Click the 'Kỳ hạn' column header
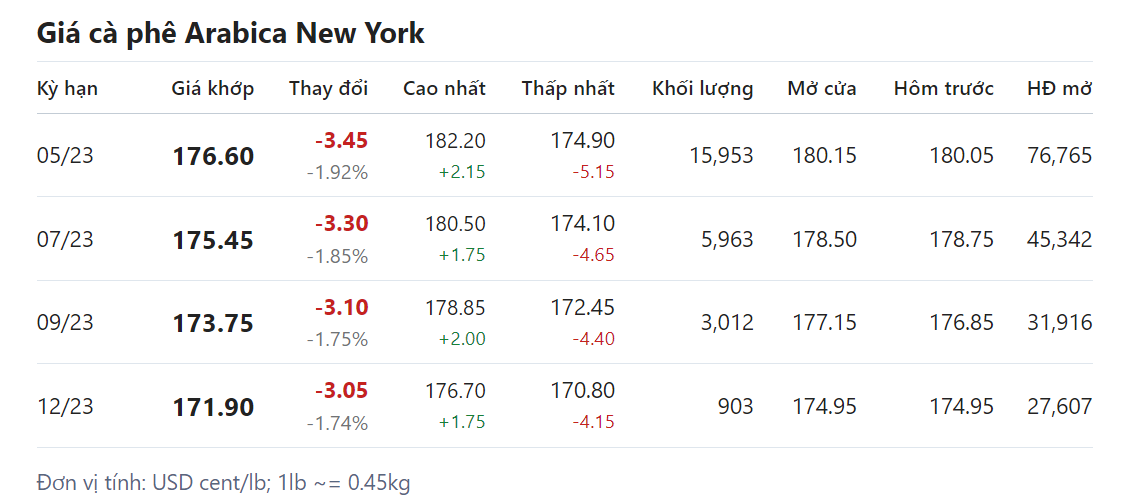This screenshot has width=1132, height=501. (x=67, y=88)
